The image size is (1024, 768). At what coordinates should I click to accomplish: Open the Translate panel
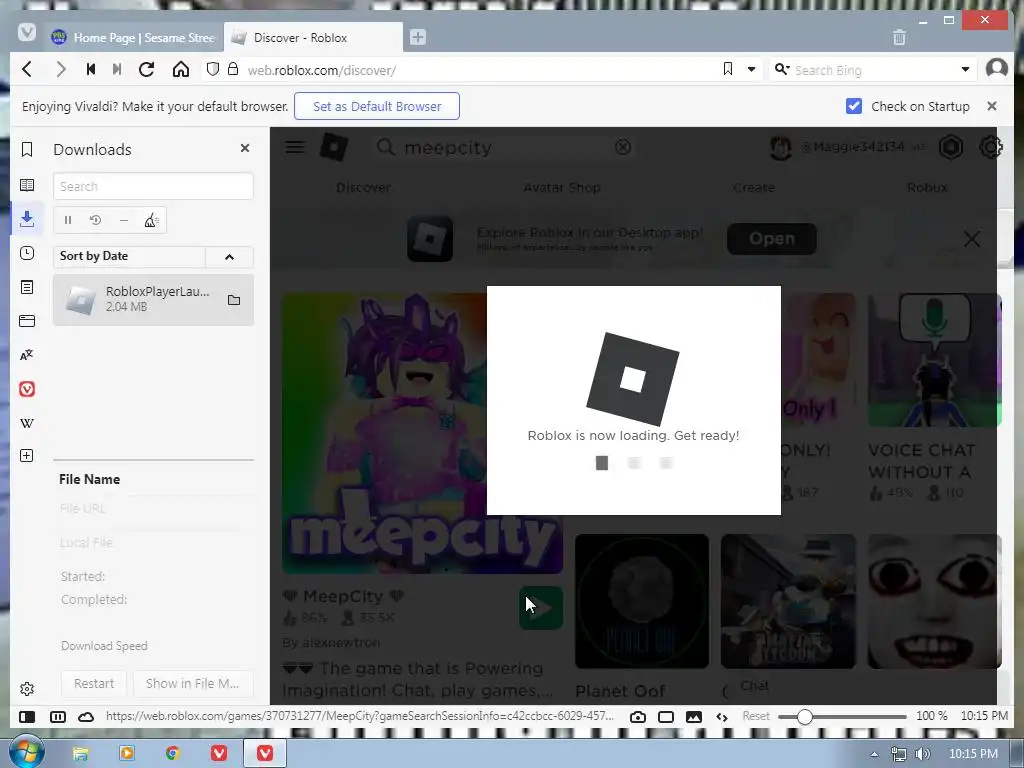(x=27, y=355)
